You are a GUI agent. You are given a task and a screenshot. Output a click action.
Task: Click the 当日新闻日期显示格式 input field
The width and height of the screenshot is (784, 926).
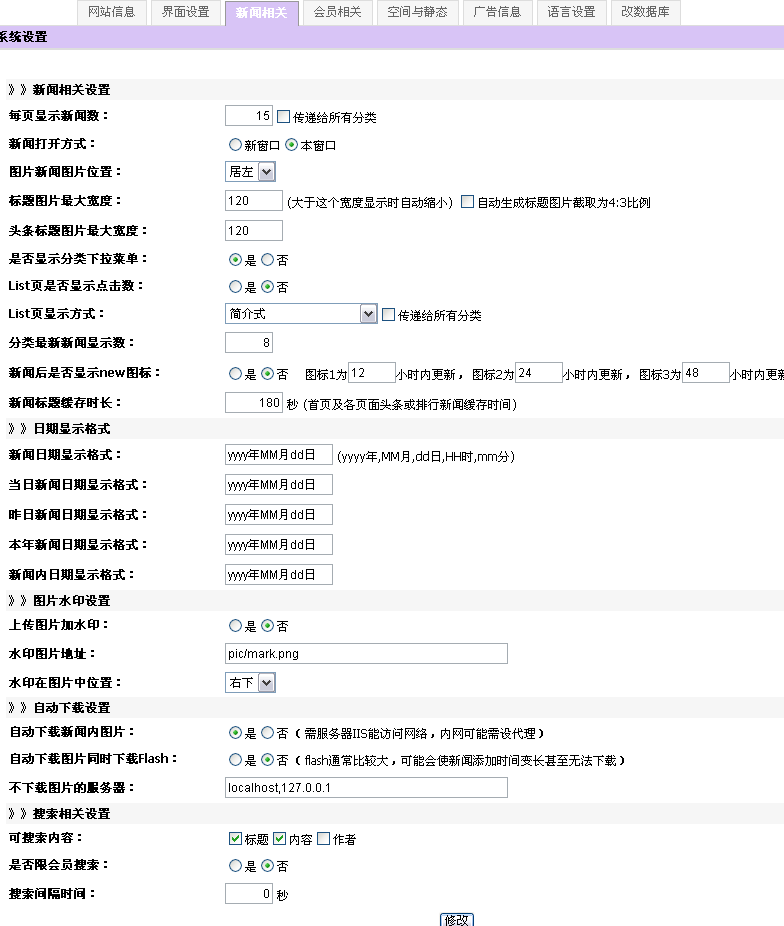[x=279, y=485]
